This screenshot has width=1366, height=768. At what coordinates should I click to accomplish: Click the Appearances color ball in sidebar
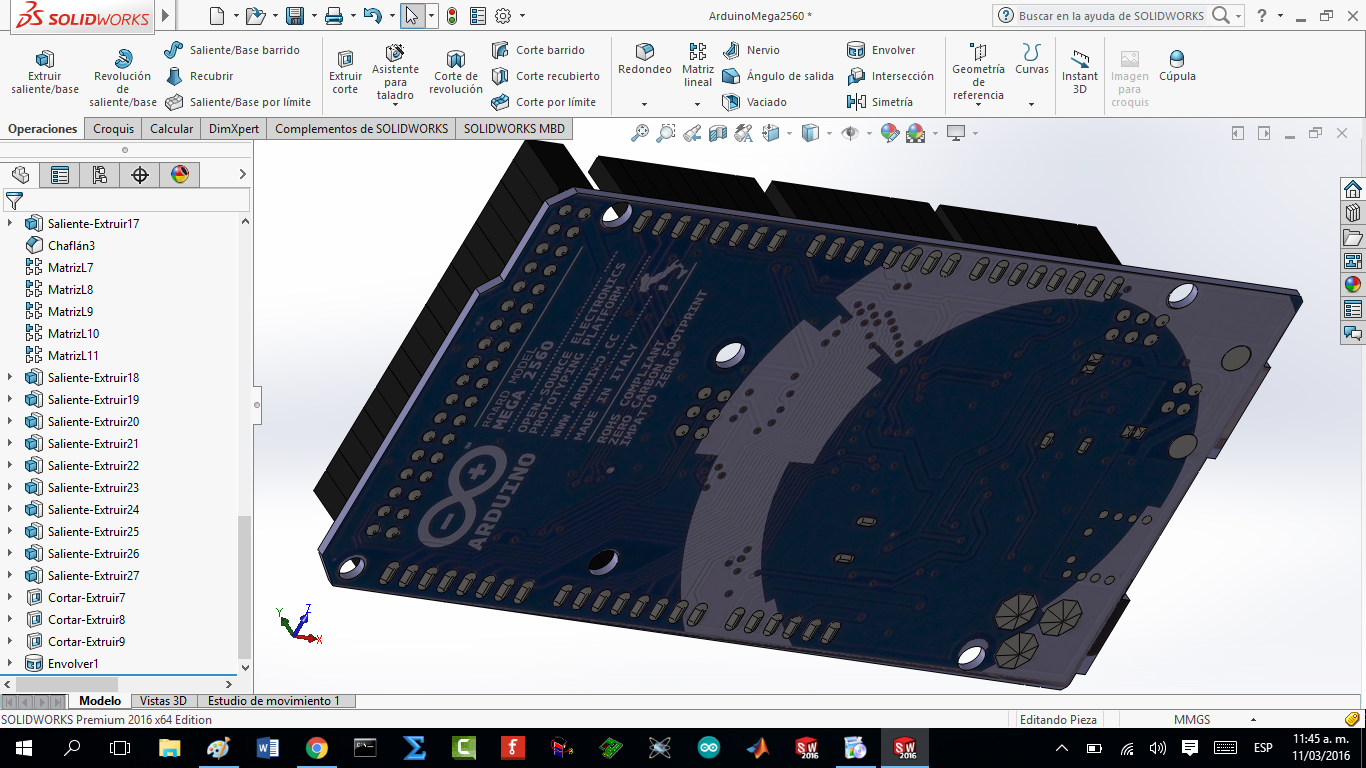(x=1352, y=284)
